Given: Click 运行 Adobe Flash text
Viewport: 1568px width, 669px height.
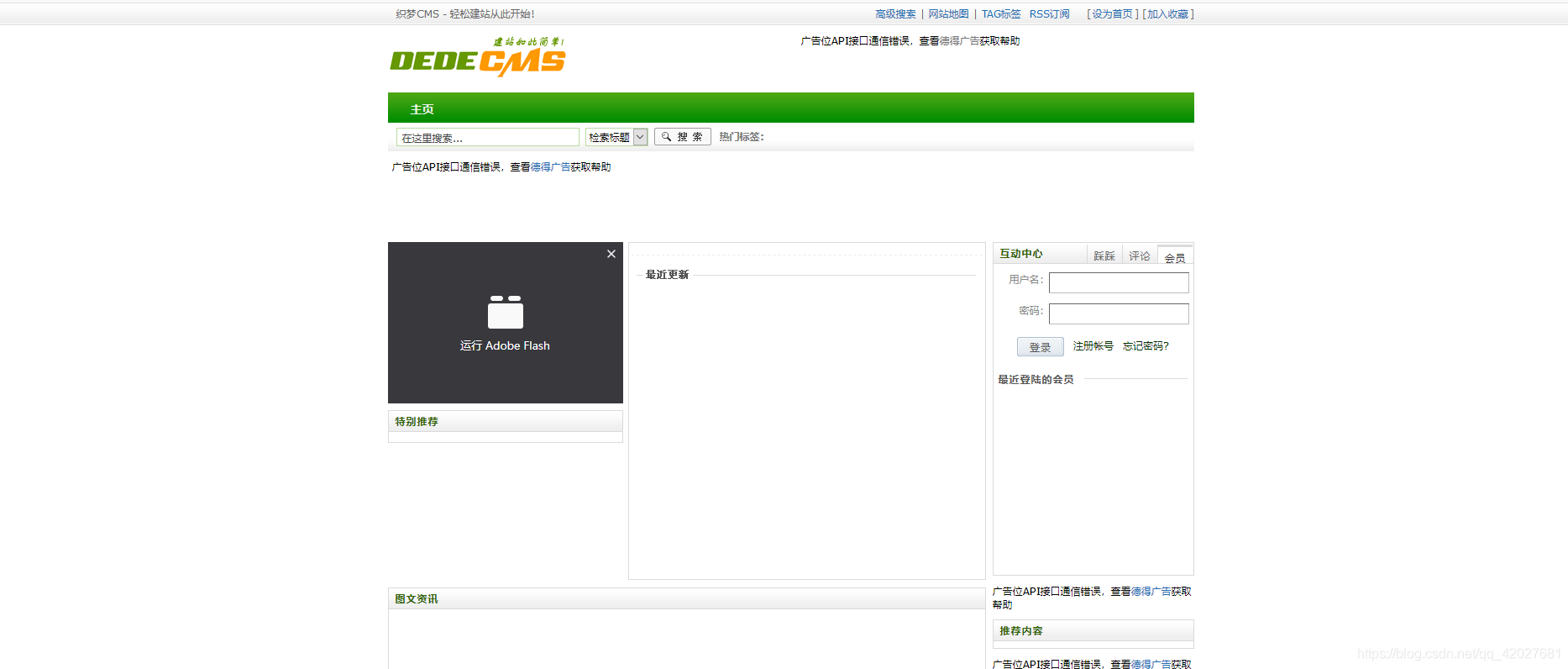Looking at the screenshot, I should pos(505,345).
